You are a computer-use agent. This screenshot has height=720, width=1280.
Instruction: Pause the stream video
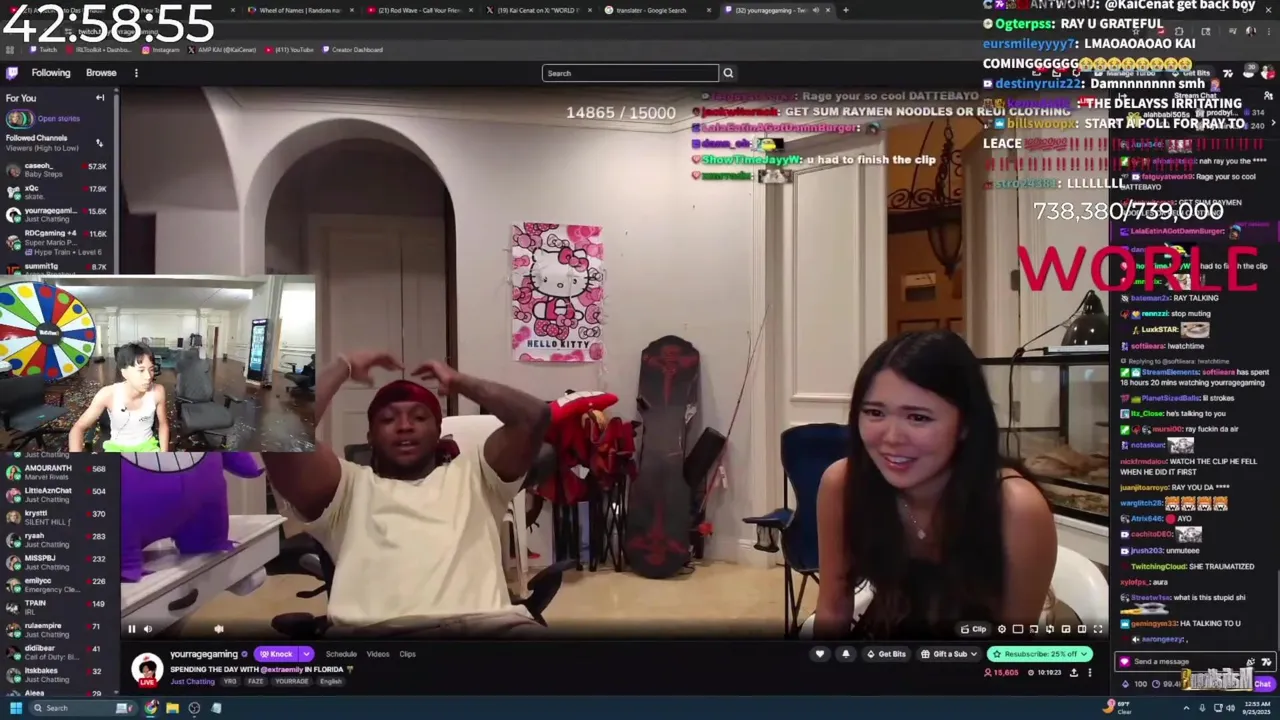tap(131, 629)
